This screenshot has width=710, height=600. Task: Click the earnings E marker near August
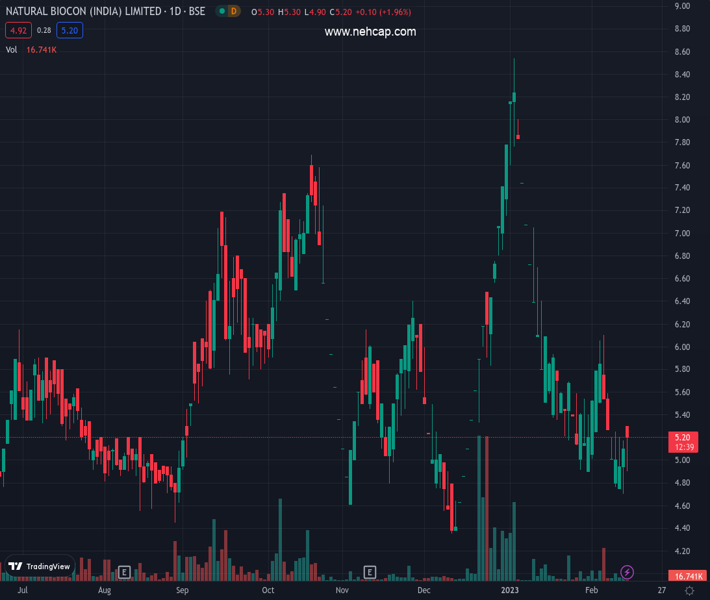point(124,572)
